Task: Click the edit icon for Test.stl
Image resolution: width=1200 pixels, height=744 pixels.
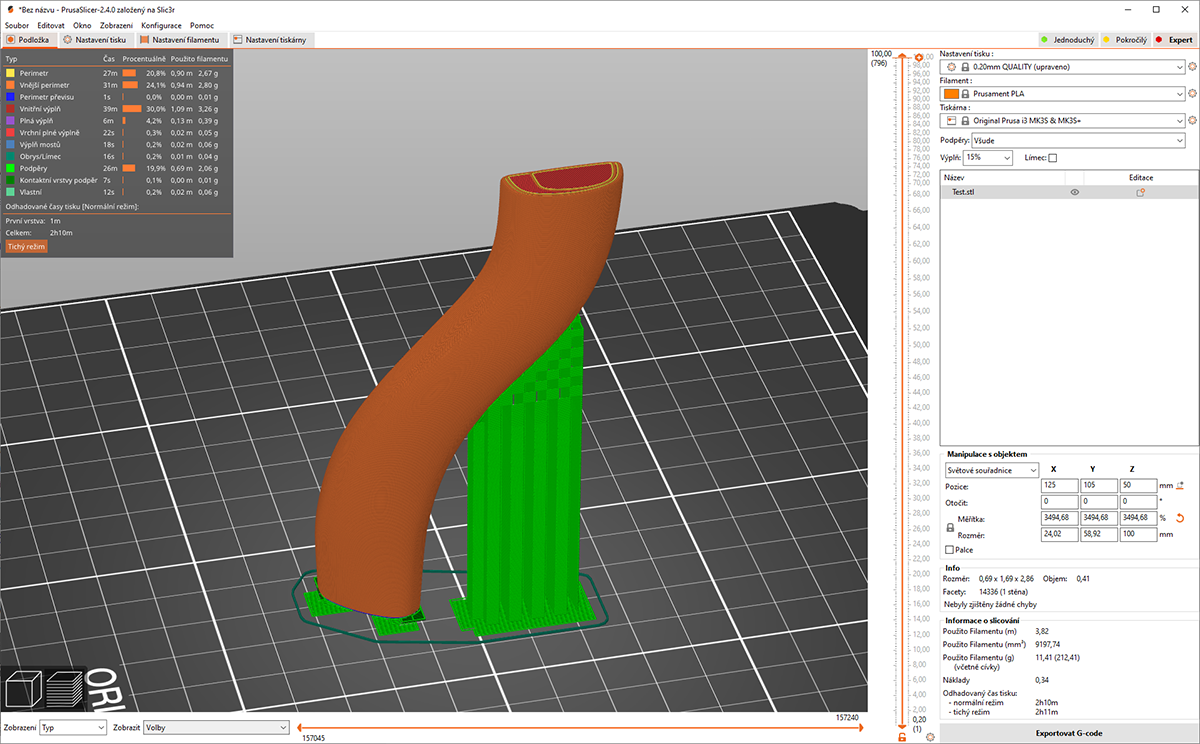Action: point(1140,192)
